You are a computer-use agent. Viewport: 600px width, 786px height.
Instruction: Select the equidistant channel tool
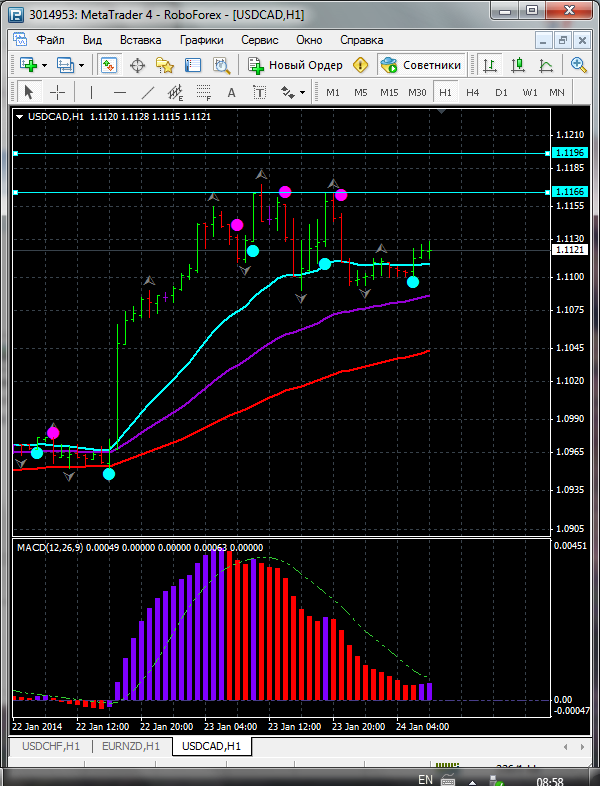point(176,92)
